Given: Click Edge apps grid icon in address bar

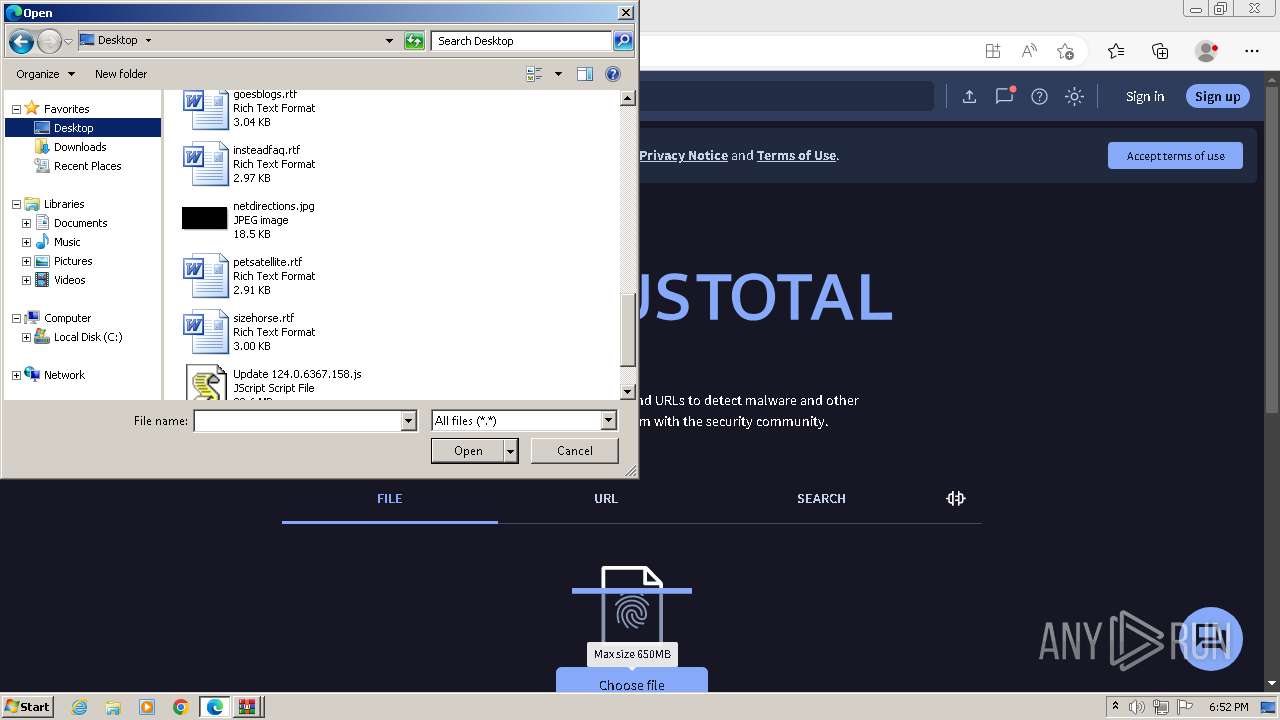Looking at the screenshot, I should [992, 51].
